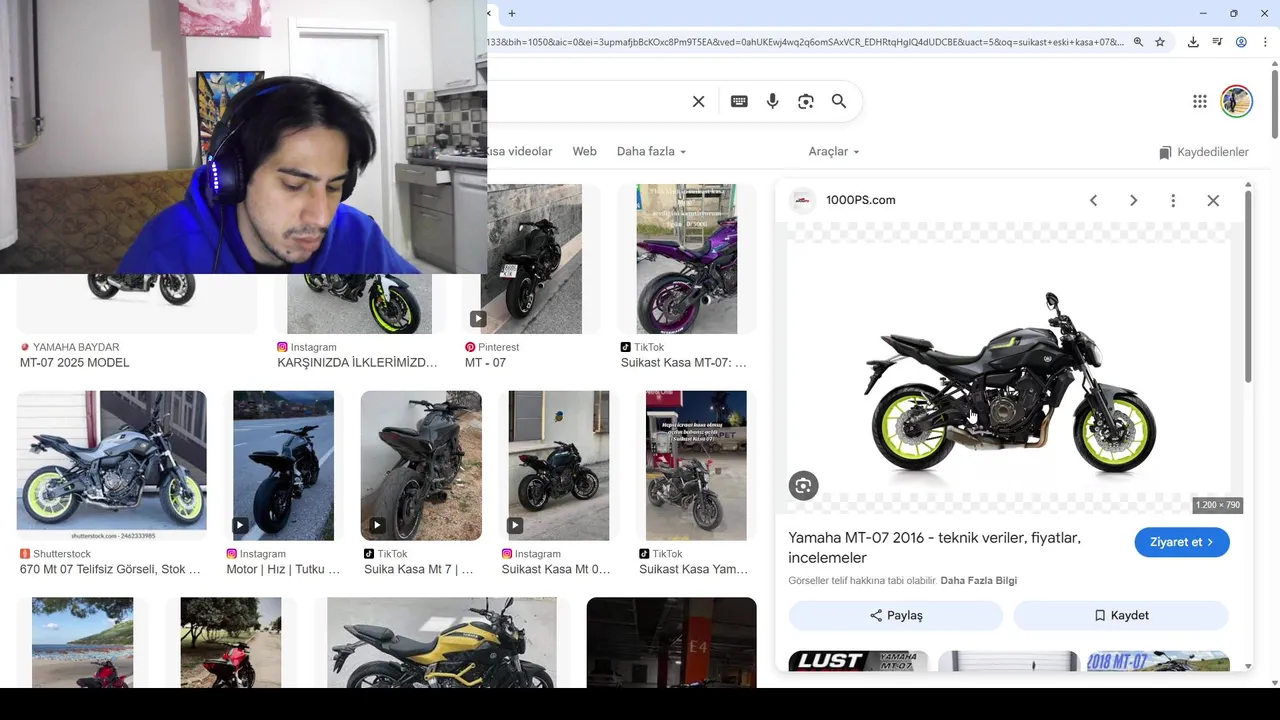Click the YAMAHA BAYDAR source label

click(76, 347)
